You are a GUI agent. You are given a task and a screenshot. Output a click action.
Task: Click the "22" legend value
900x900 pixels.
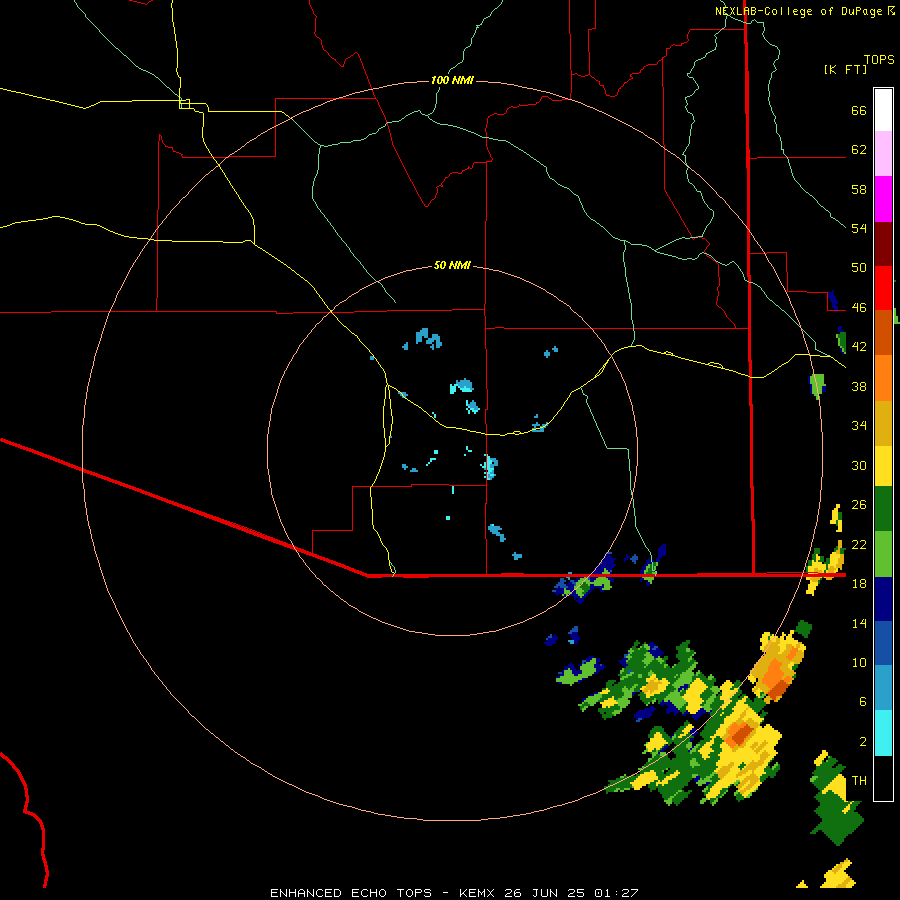[859, 545]
